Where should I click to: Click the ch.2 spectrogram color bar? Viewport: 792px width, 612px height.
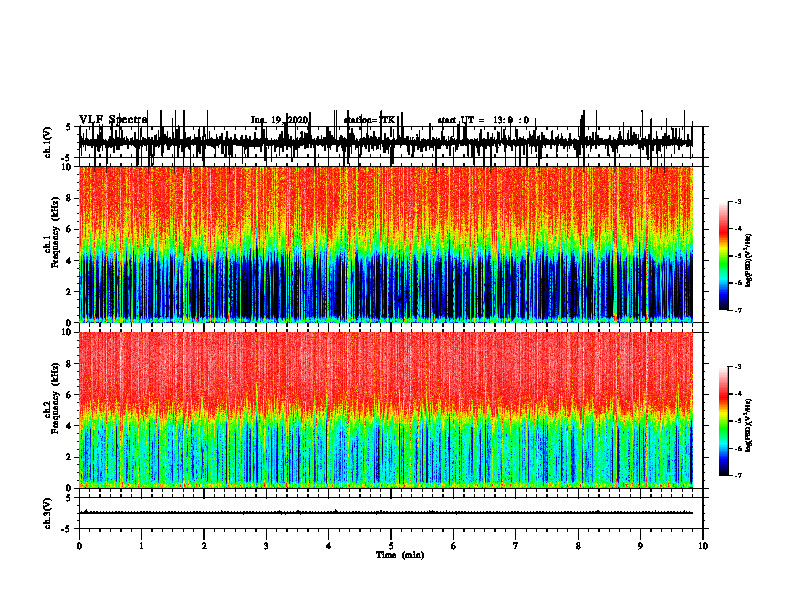pos(723,421)
